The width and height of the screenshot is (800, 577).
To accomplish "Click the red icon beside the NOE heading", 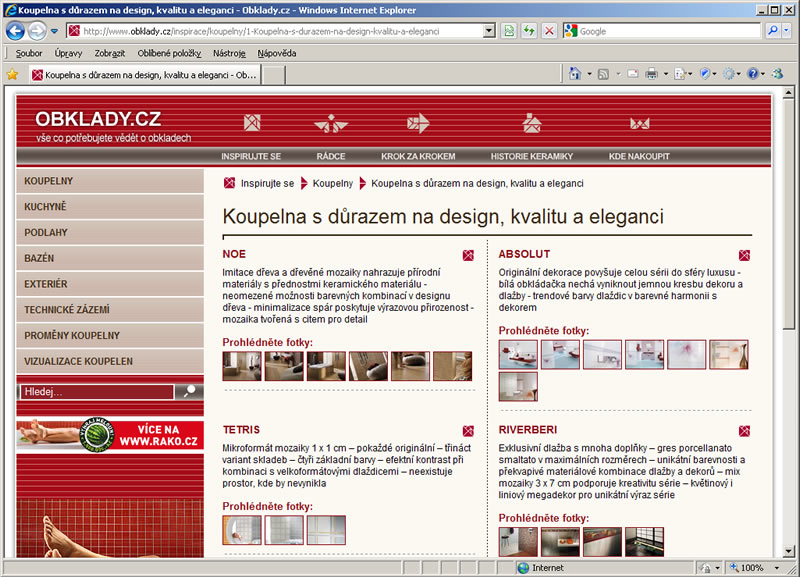I will (x=468, y=255).
